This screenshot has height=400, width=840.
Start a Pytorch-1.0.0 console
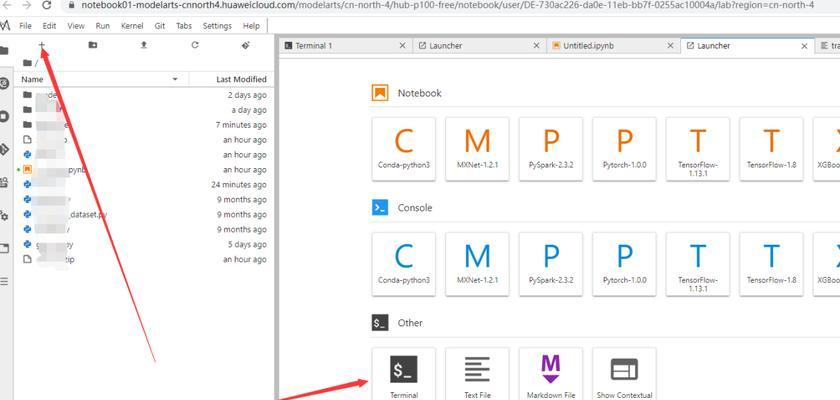click(624, 264)
